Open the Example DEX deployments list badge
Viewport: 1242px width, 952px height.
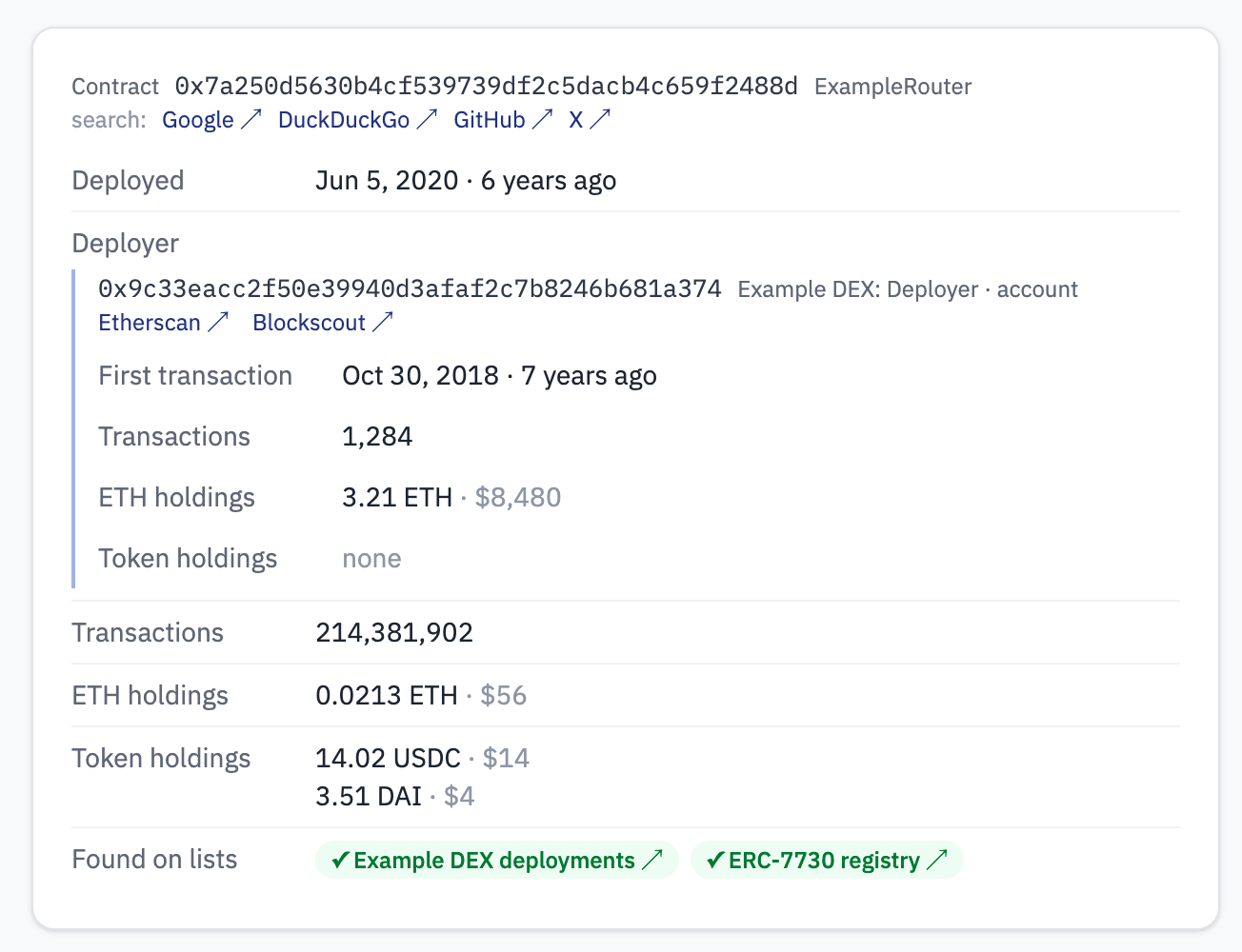497,861
